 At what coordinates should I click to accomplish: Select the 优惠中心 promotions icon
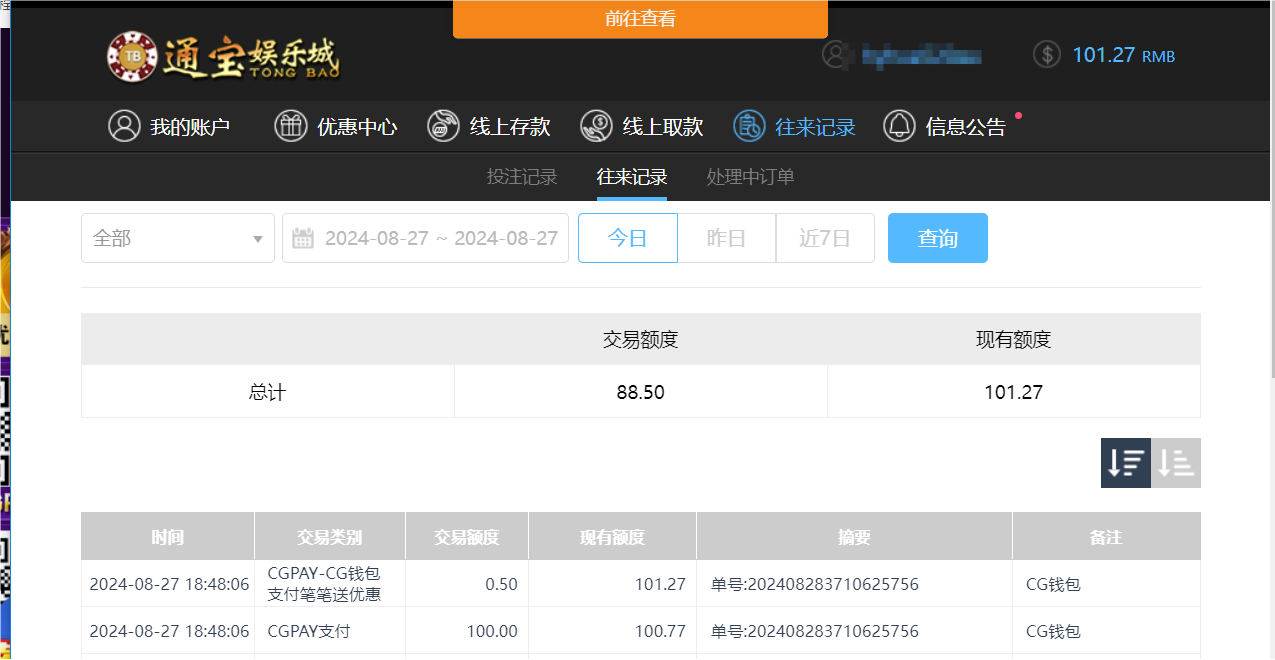point(290,126)
